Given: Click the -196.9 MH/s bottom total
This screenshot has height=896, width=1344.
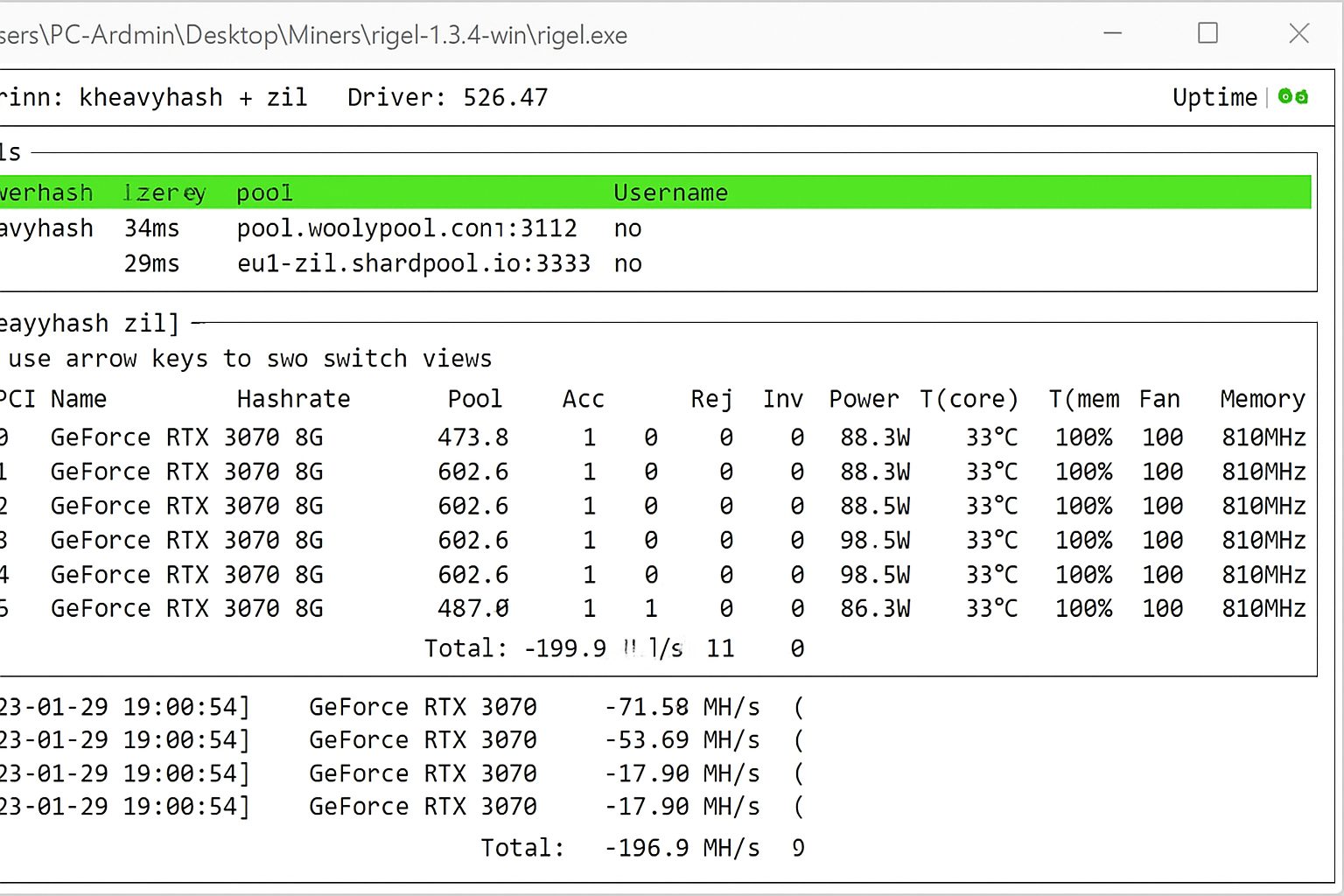Looking at the screenshot, I should point(682,848).
